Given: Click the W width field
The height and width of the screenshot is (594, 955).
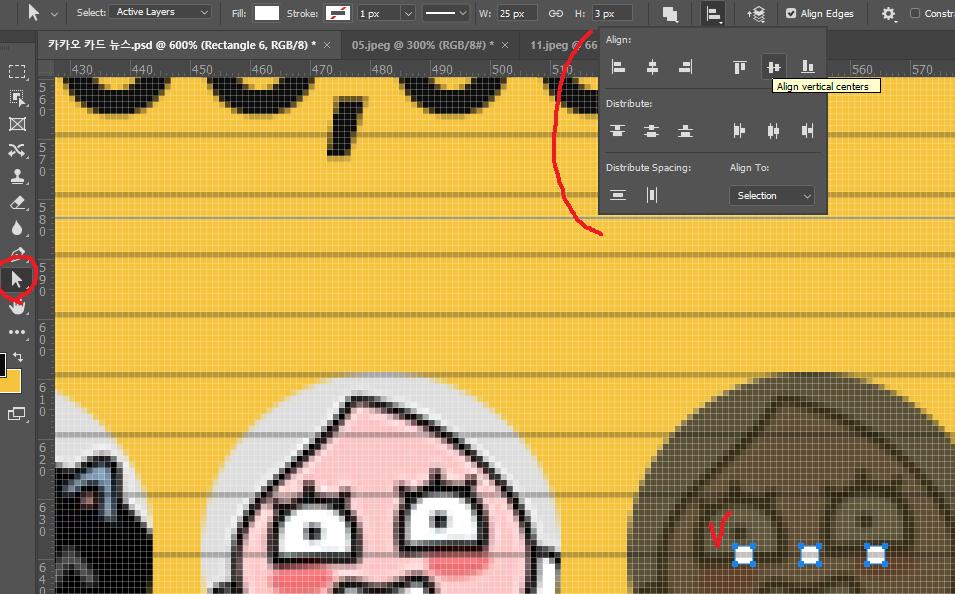Looking at the screenshot, I should (517, 13).
